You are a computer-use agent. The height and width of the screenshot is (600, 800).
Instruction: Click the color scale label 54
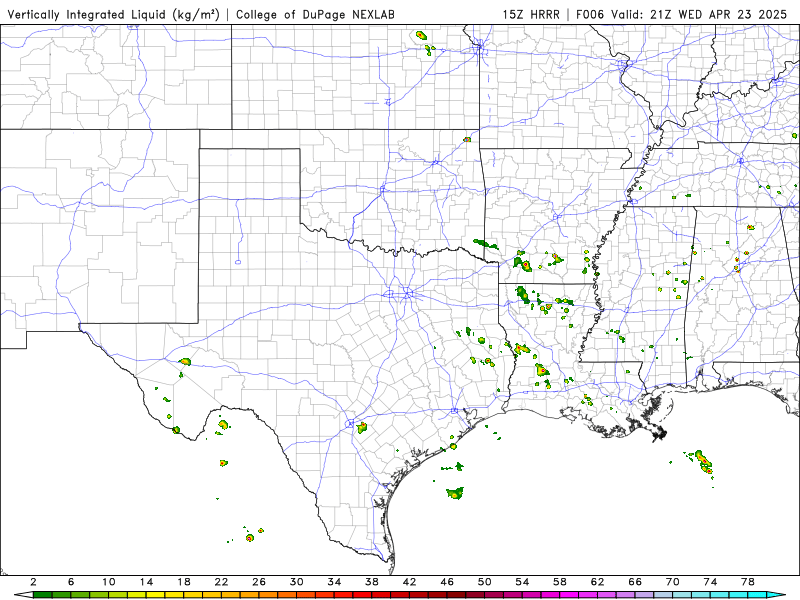pos(522,582)
